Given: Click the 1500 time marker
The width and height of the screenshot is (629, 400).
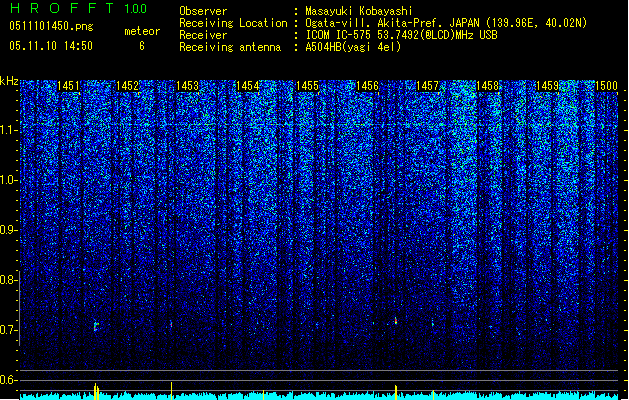Looking at the screenshot, I should [x=607, y=86].
